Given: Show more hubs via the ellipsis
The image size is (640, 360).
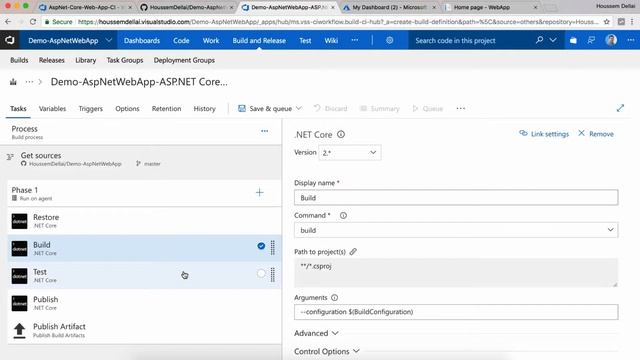Looking at the screenshot, I should (355, 40).
